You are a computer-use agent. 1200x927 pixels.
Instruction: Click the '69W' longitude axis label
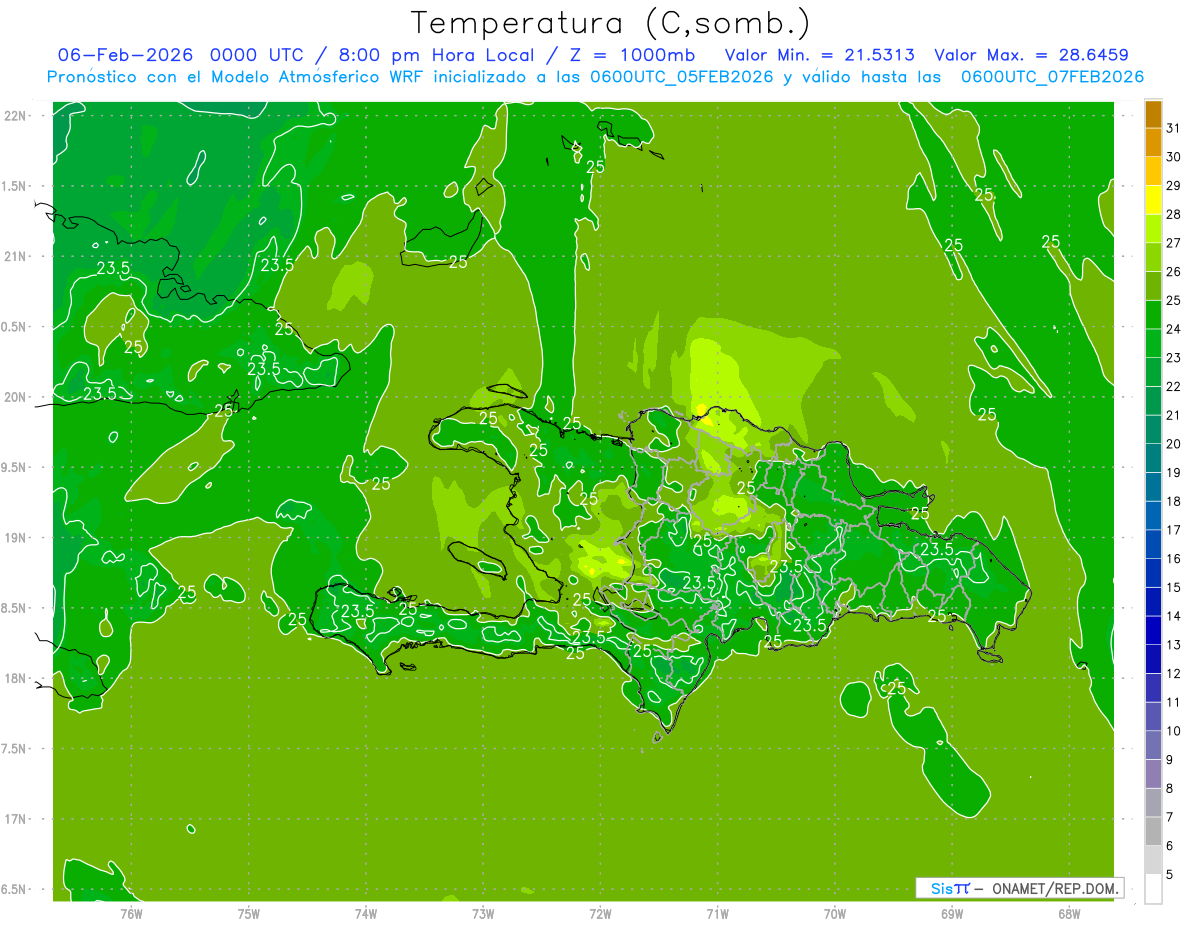coord(952,913)
